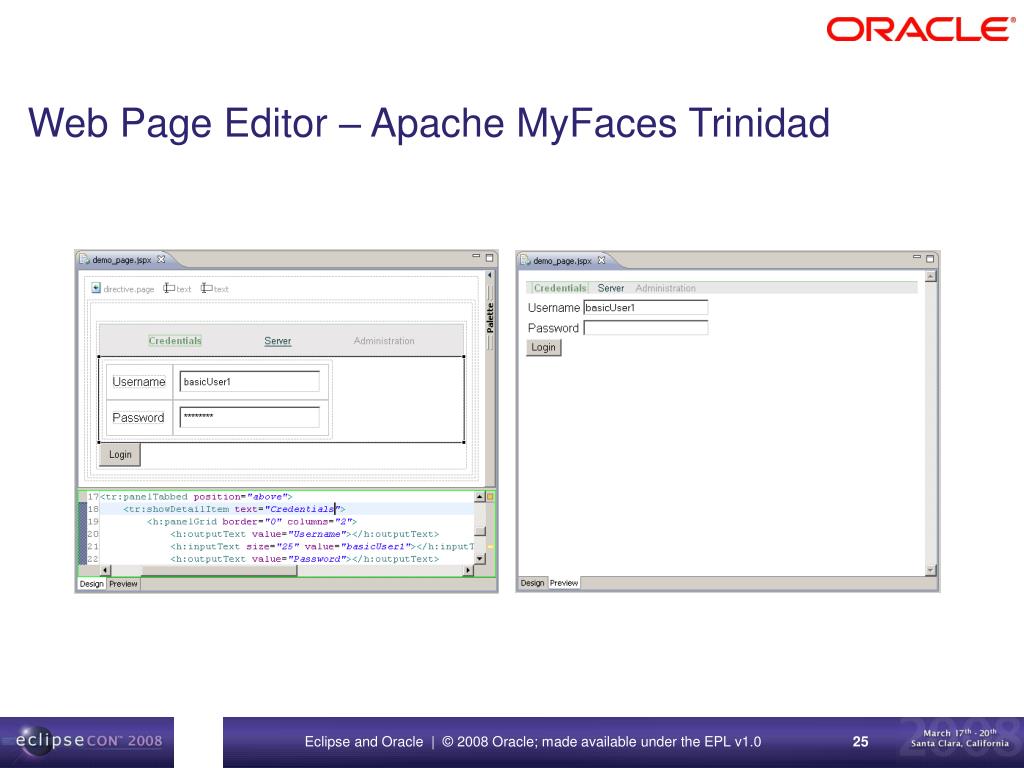Viewport: 1024px width, 768px height.
Task: Click slide number 25 in footer
Action: pos(860,741)
